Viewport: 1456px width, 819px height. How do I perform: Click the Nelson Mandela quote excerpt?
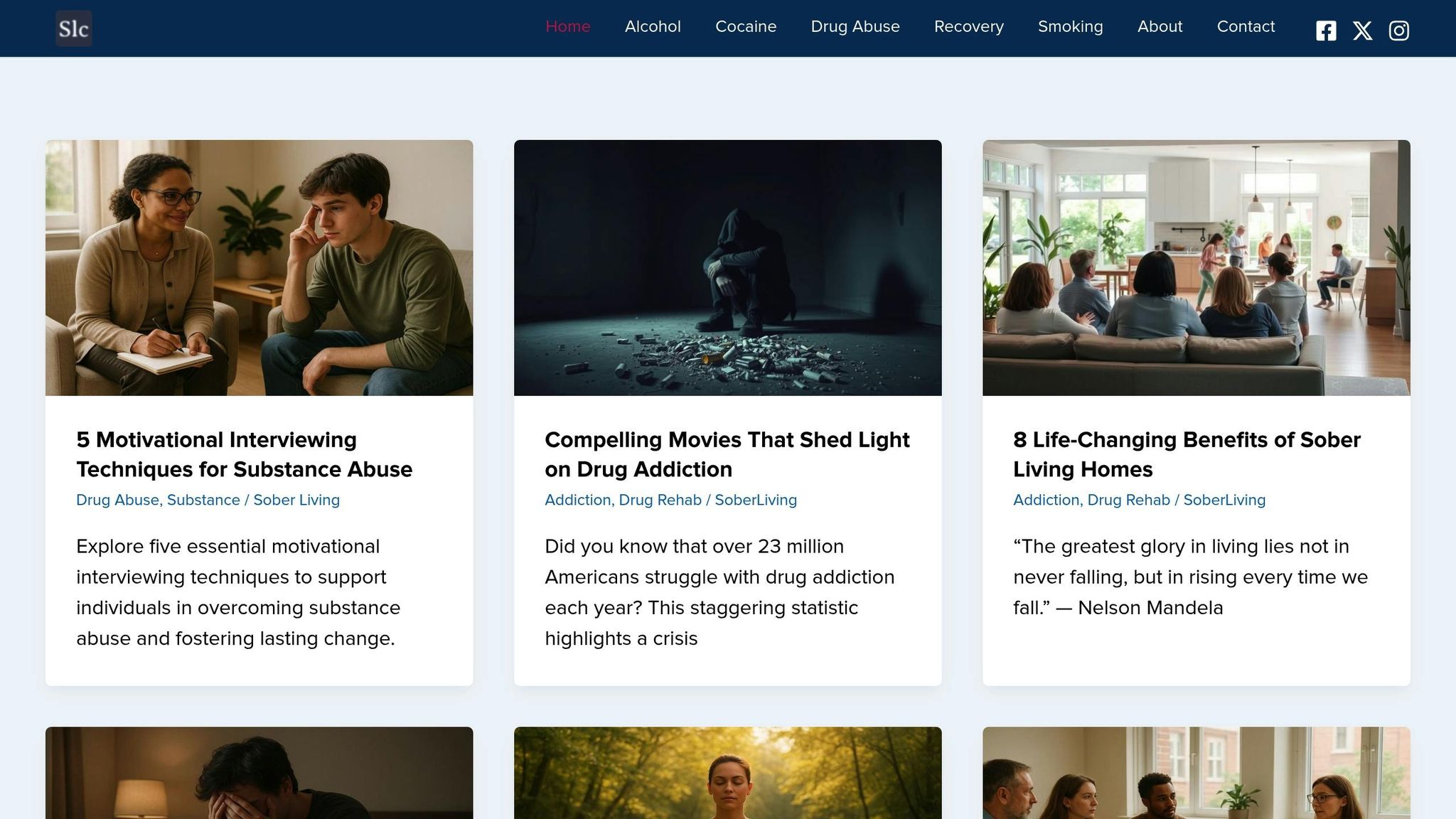coord(1190,577)
